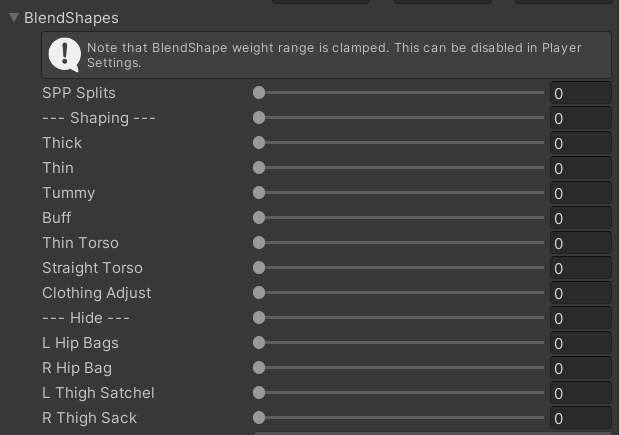Click the SPP Splits slider handle

pyautogui.click(x=259, y=93)
